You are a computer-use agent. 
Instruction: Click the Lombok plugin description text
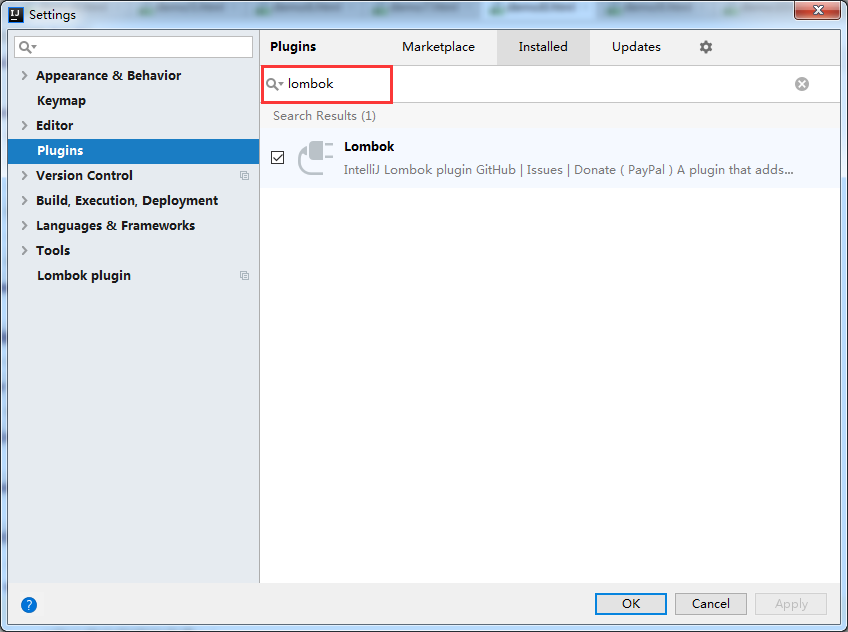pos(568,170)
